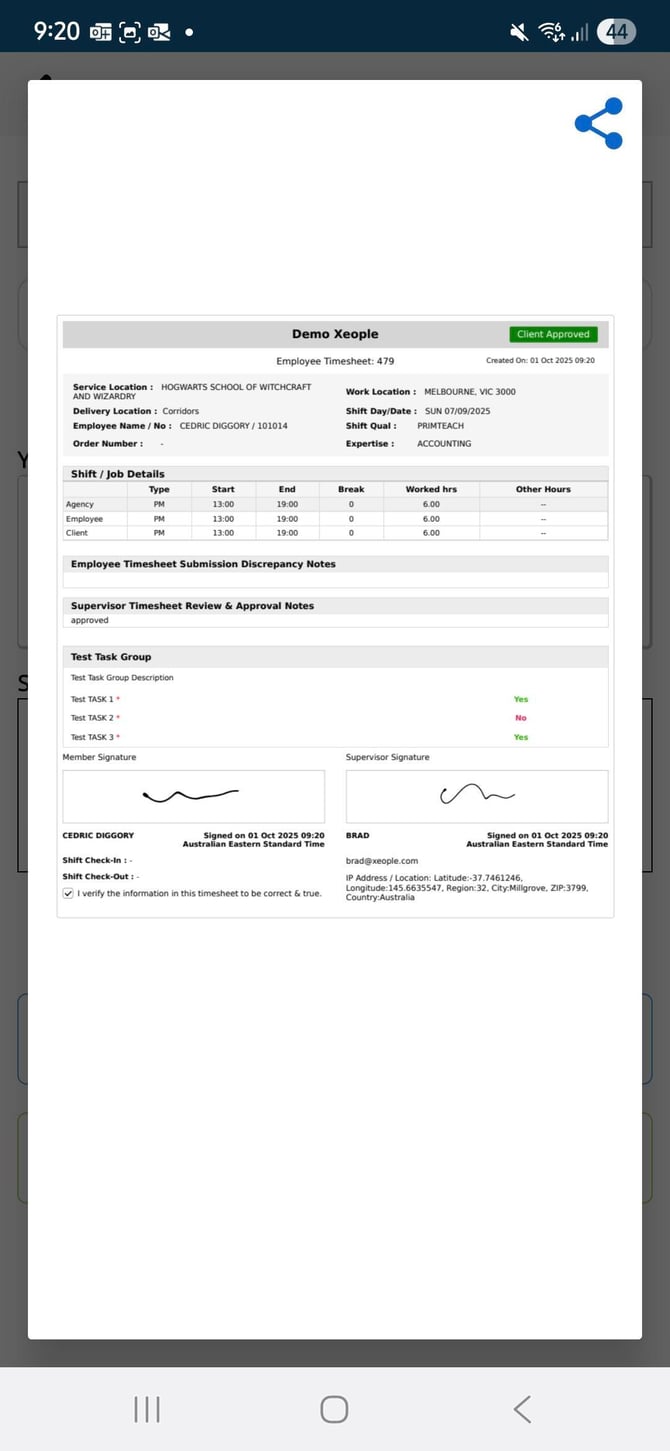Select the No value for Test TASK 2

tap(520, 718)
